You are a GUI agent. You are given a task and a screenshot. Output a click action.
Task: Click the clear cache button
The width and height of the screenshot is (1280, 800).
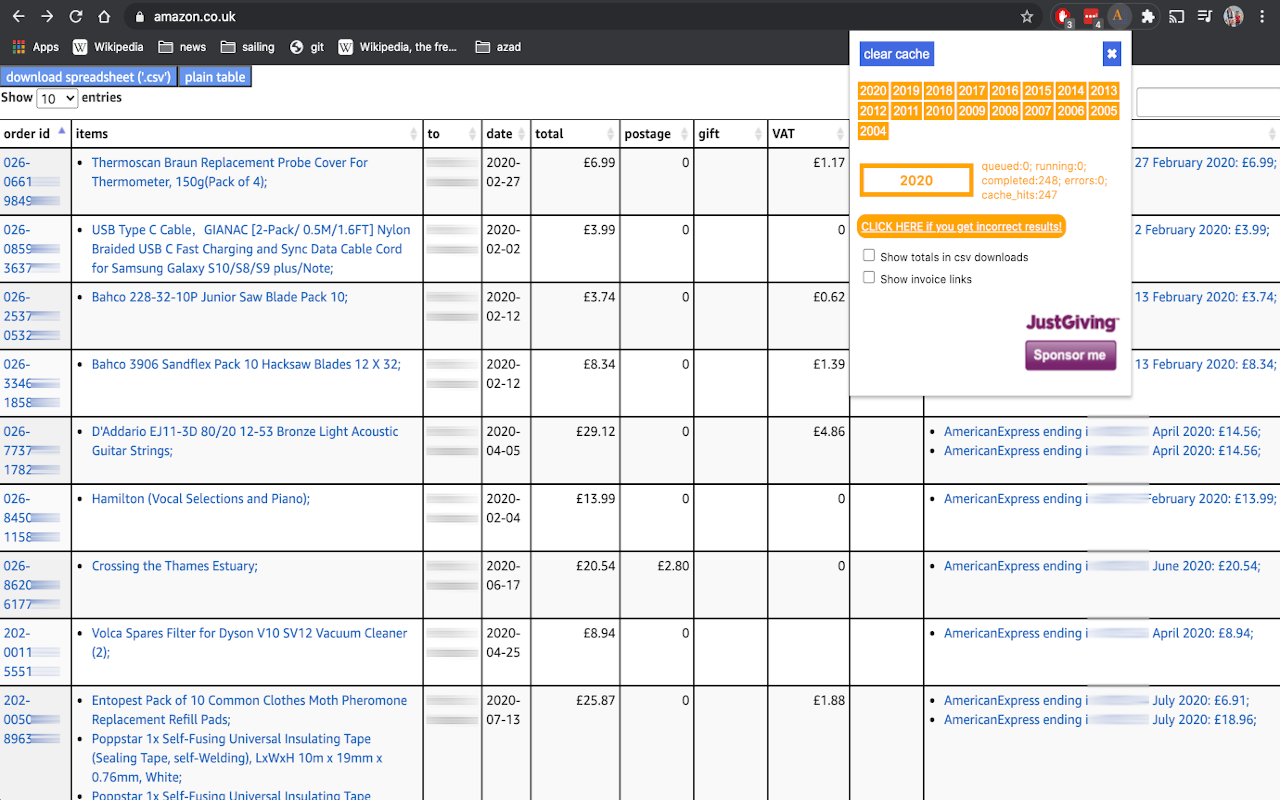[896, 53]
